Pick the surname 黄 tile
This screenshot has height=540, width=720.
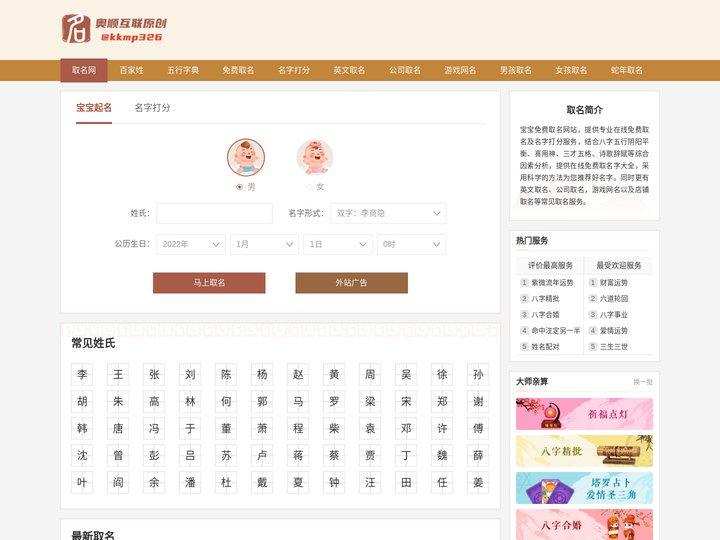point(334,374)
